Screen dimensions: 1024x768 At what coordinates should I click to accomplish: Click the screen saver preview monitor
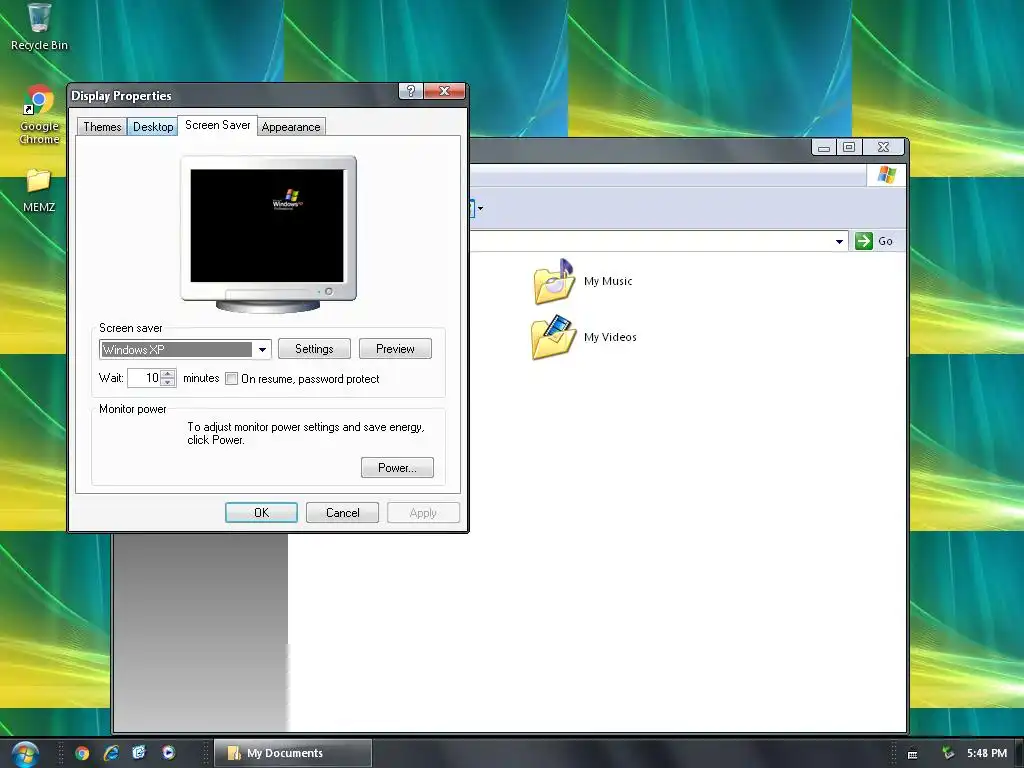pyautogui.click(x=268, y=234)
